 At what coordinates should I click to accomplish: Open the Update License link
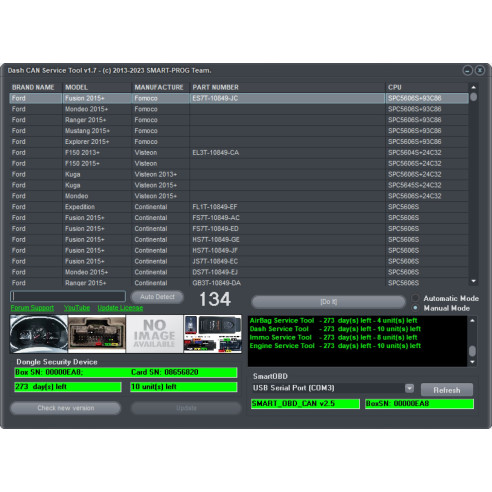pyautogui.click(x=120, y=308)
